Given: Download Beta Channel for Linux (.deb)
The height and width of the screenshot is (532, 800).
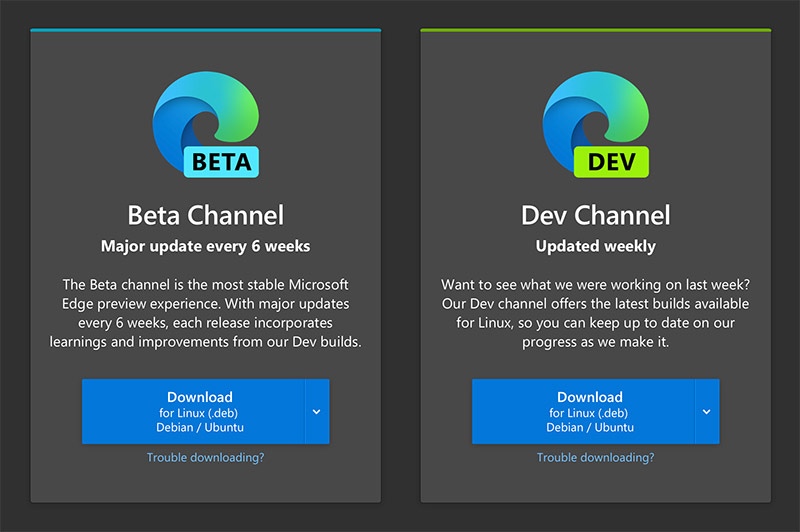Looking at the screenshot, I should click(194, 411).
